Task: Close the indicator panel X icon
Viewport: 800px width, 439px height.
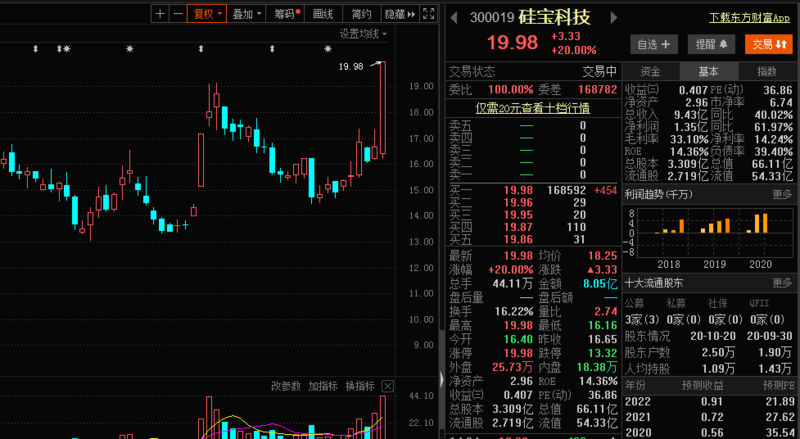Action: click(388, 386)
